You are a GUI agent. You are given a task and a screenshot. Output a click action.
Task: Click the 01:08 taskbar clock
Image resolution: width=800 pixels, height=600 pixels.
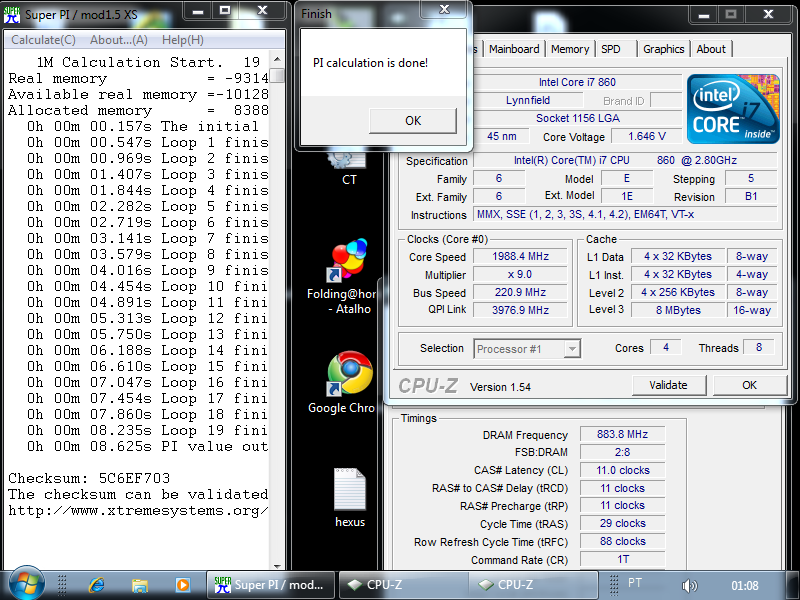coord(744,585)
